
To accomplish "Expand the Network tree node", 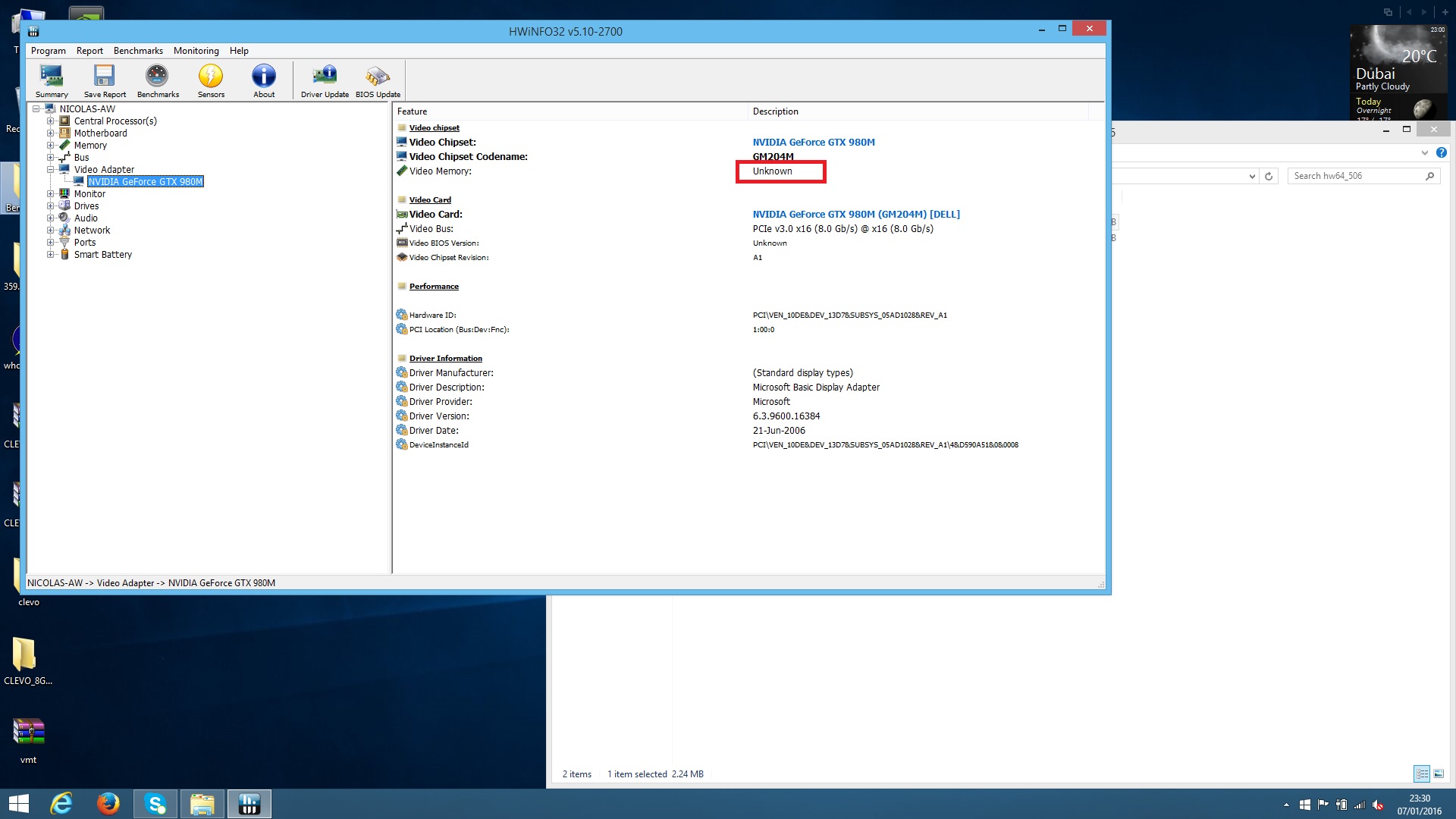I will 50,230.
